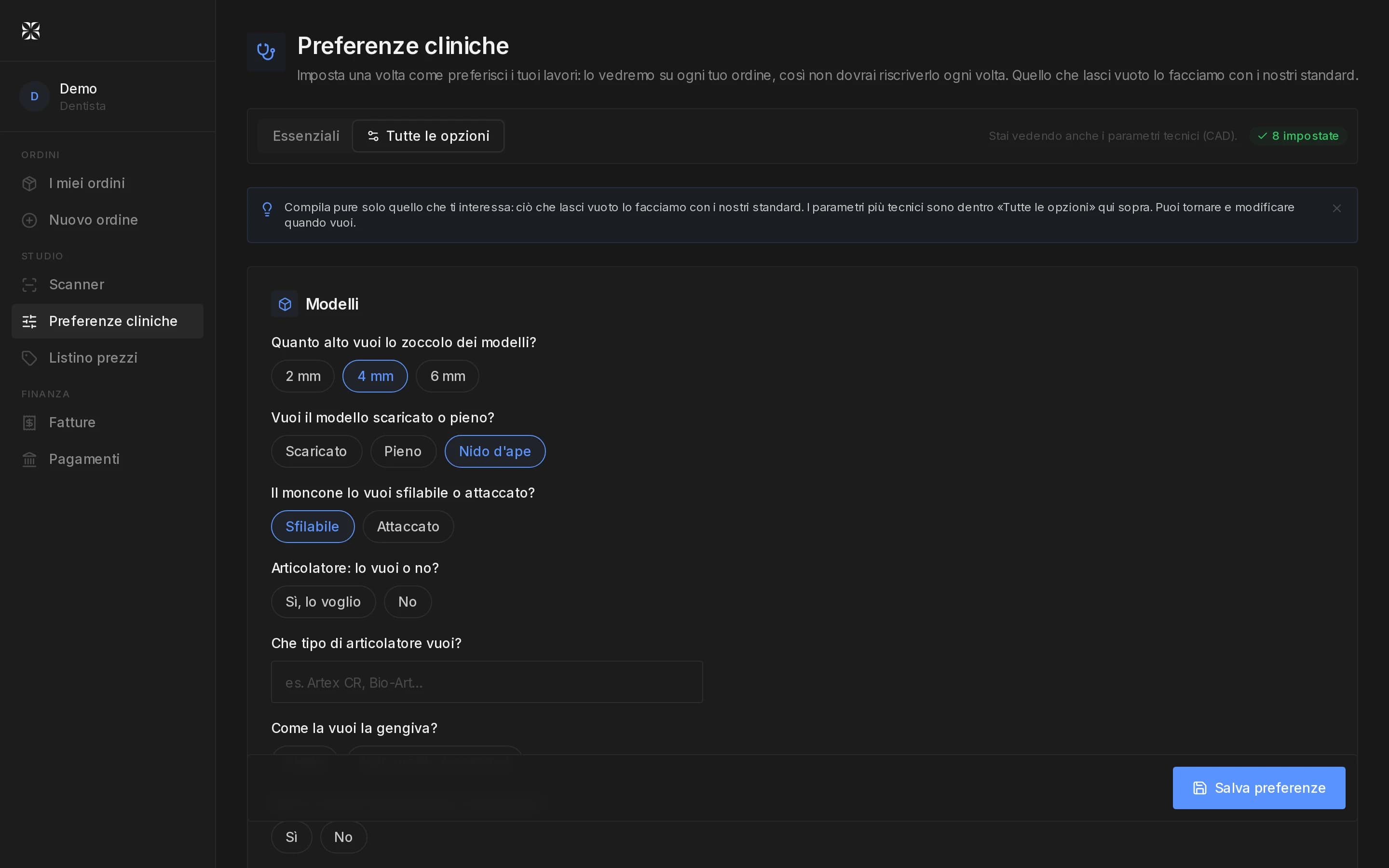Dismiss the info banner with the X
The image size is (1389, 868).
[x=1337, y=208]
